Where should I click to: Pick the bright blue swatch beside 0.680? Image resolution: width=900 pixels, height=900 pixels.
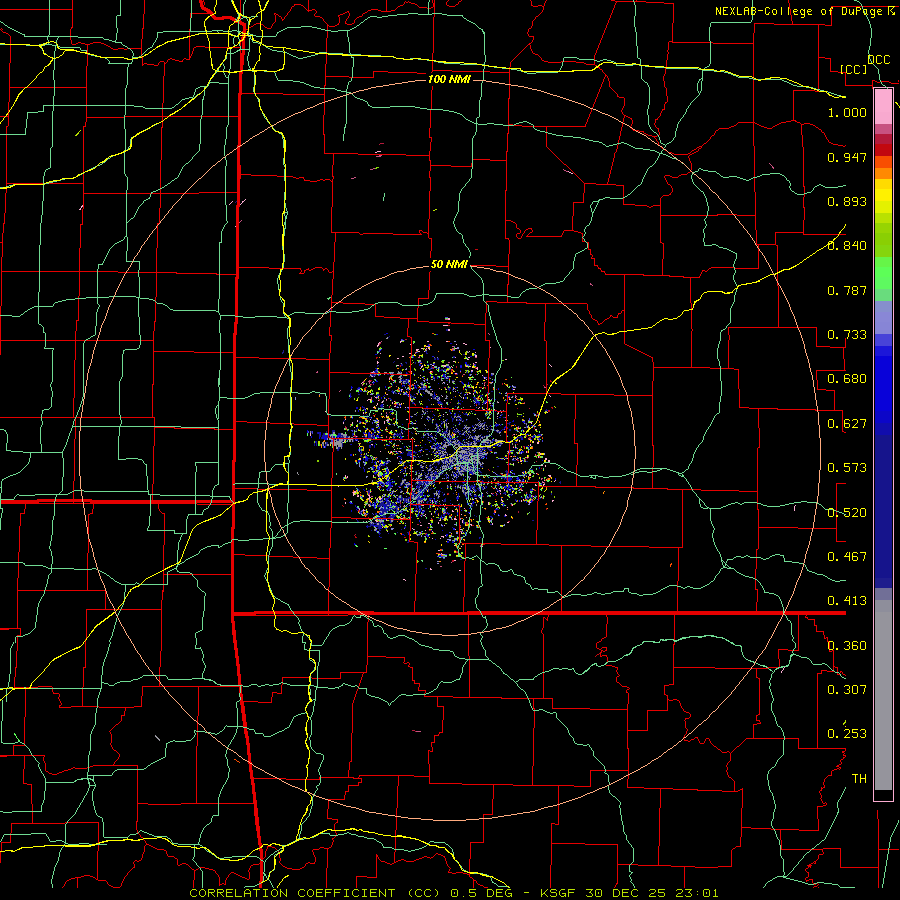pos(883,389)
